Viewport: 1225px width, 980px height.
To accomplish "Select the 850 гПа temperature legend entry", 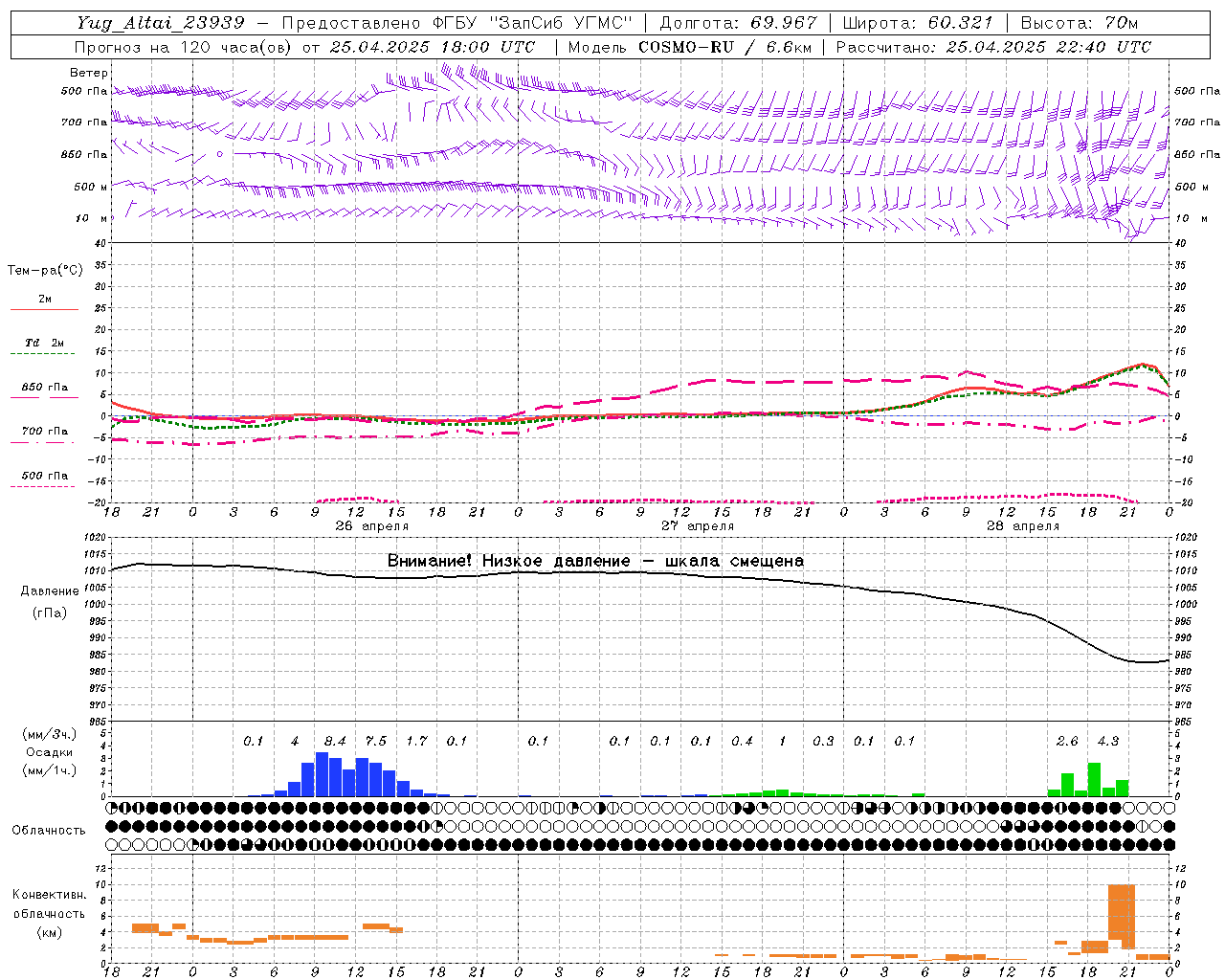I will [x=45, y=388].
